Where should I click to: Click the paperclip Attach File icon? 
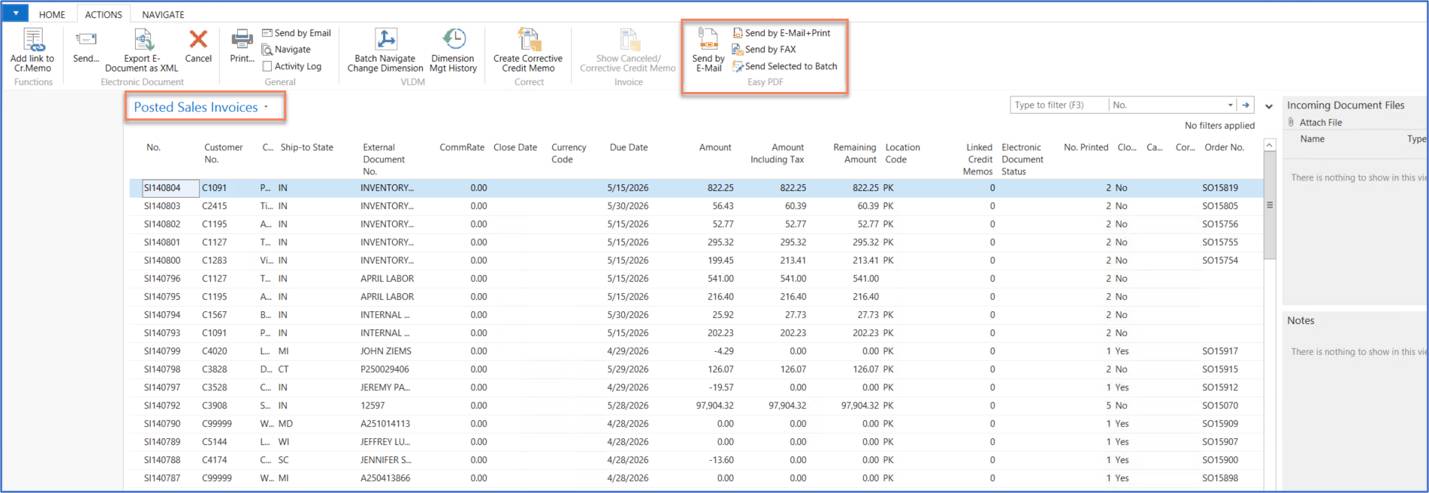1291,122
